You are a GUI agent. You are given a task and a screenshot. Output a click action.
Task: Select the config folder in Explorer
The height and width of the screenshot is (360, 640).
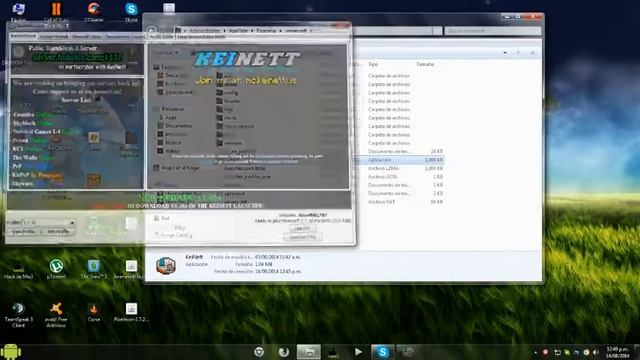(227, 93)
